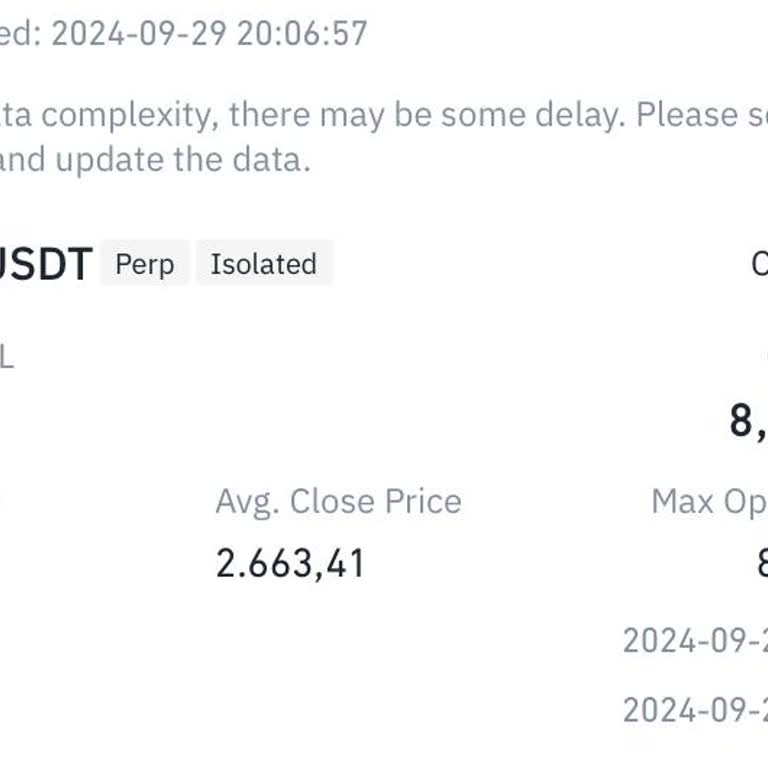Click the 2024-09-29 date in the update timestamp

139,33
